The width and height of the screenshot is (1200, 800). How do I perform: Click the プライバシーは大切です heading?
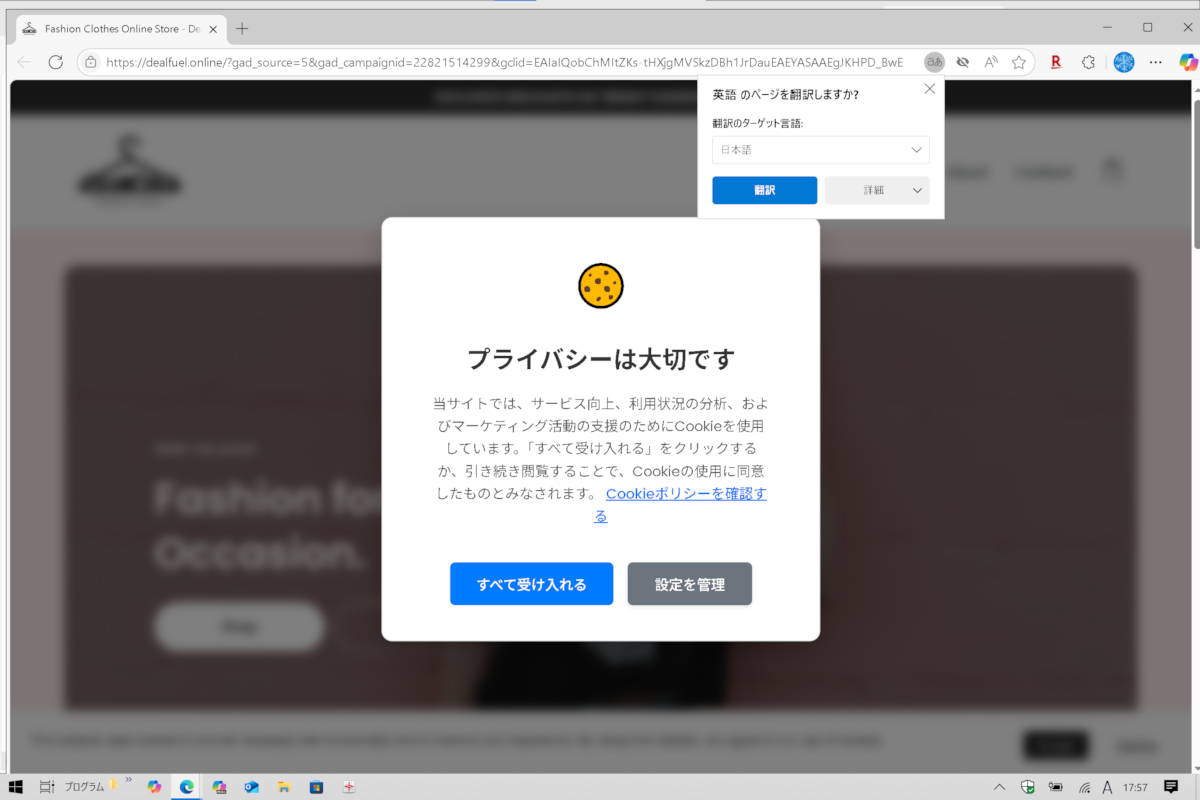pyautogui.click(x=601, y=358)
